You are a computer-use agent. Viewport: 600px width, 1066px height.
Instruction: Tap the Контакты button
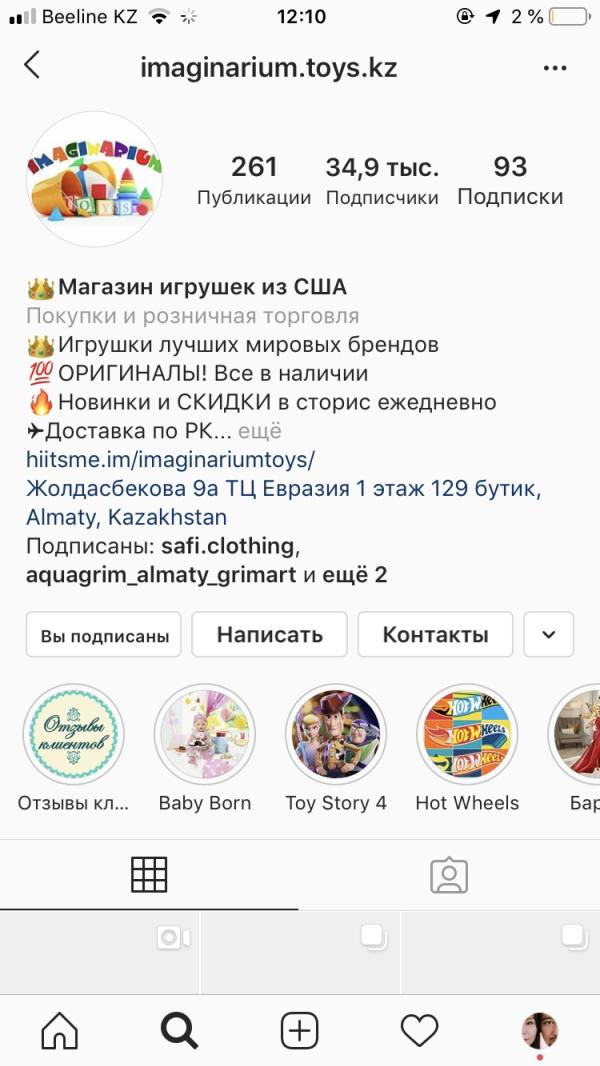pos(436,635)
